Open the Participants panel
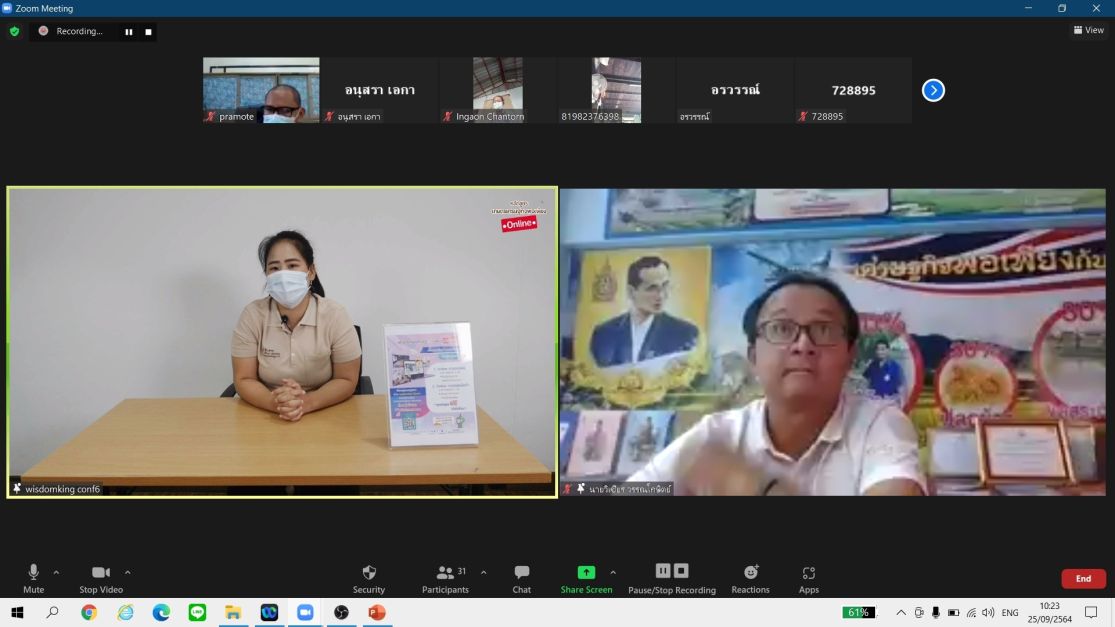This screenshot has width=1115, height=627. [445, 578]
